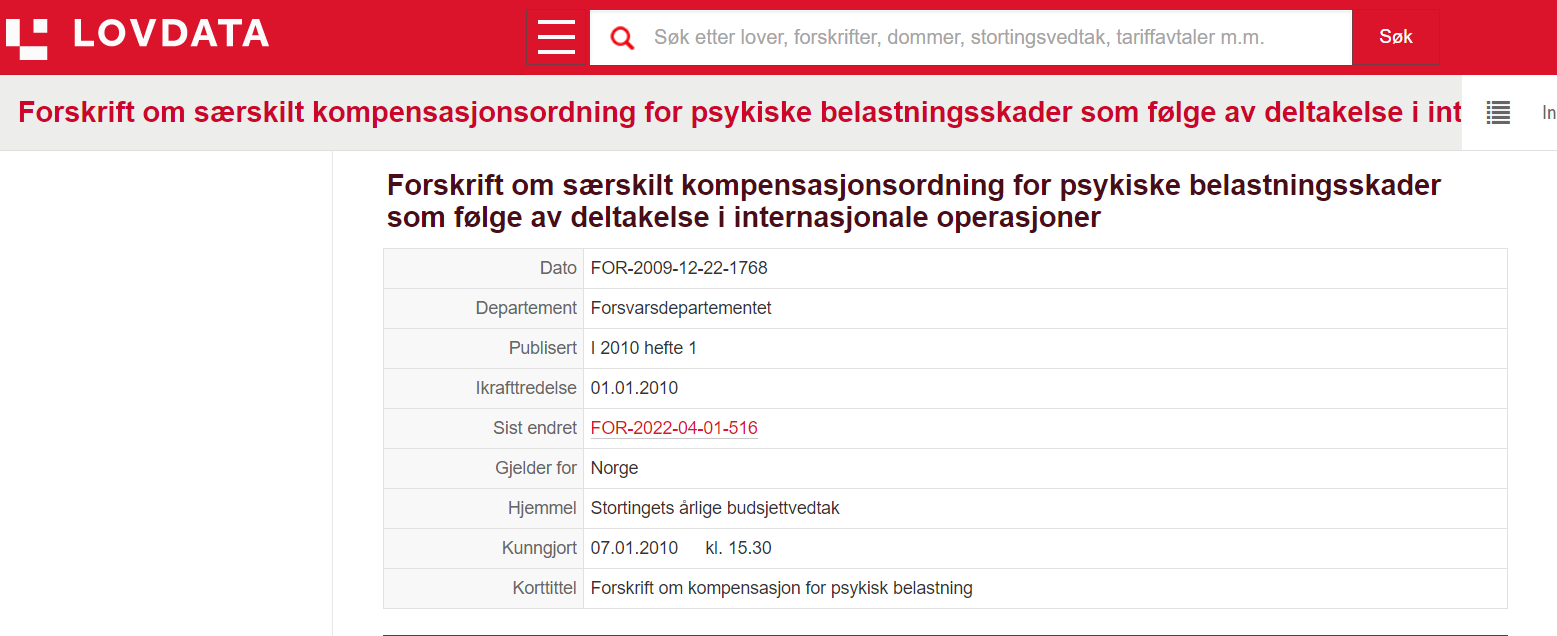Click the Kunngjort row label
1557x636 pixels.
click(539, 548)
